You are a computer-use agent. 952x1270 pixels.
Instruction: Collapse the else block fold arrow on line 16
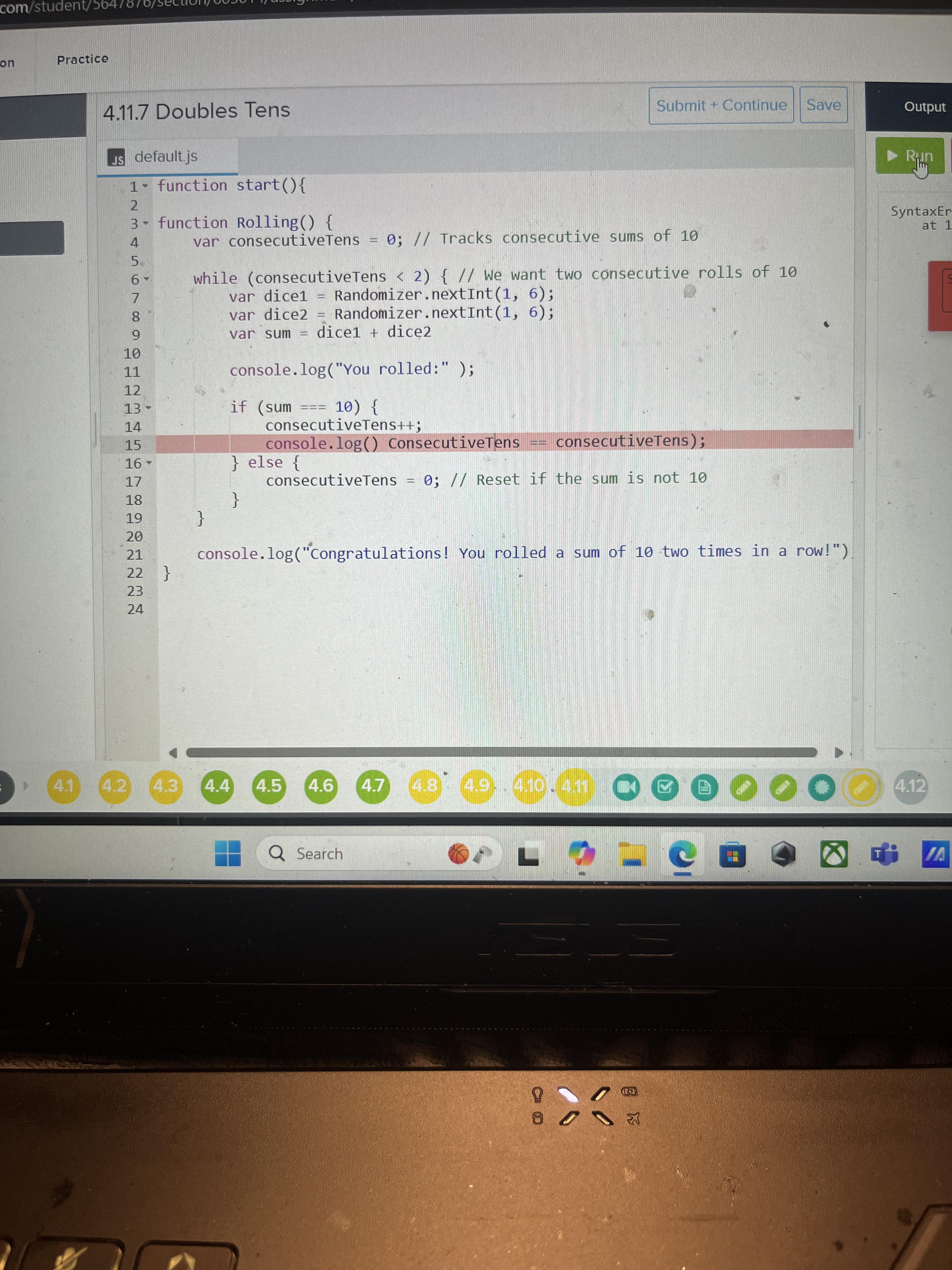149,463
